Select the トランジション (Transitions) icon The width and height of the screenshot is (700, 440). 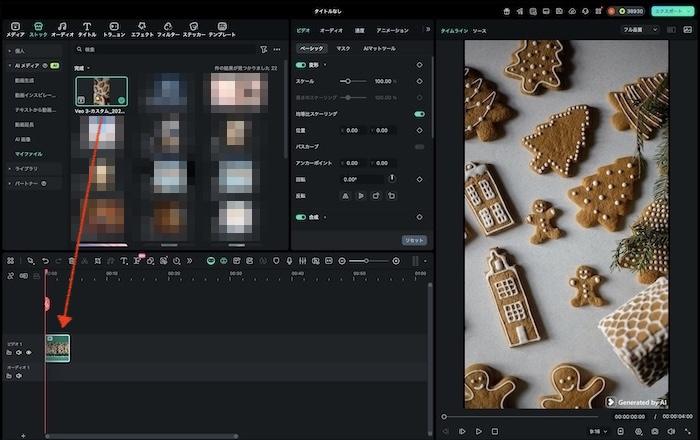coord(114,29)
